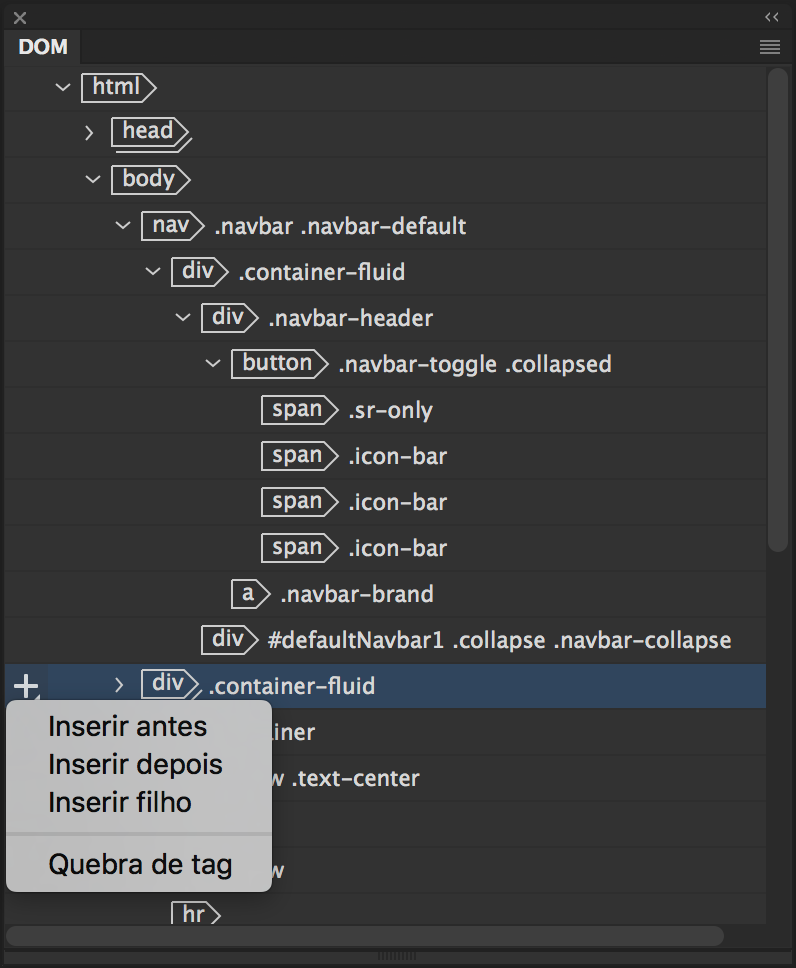Switch to the DOM tab
The width and height of the screenshot is (796, 968).
pos(43,47)
